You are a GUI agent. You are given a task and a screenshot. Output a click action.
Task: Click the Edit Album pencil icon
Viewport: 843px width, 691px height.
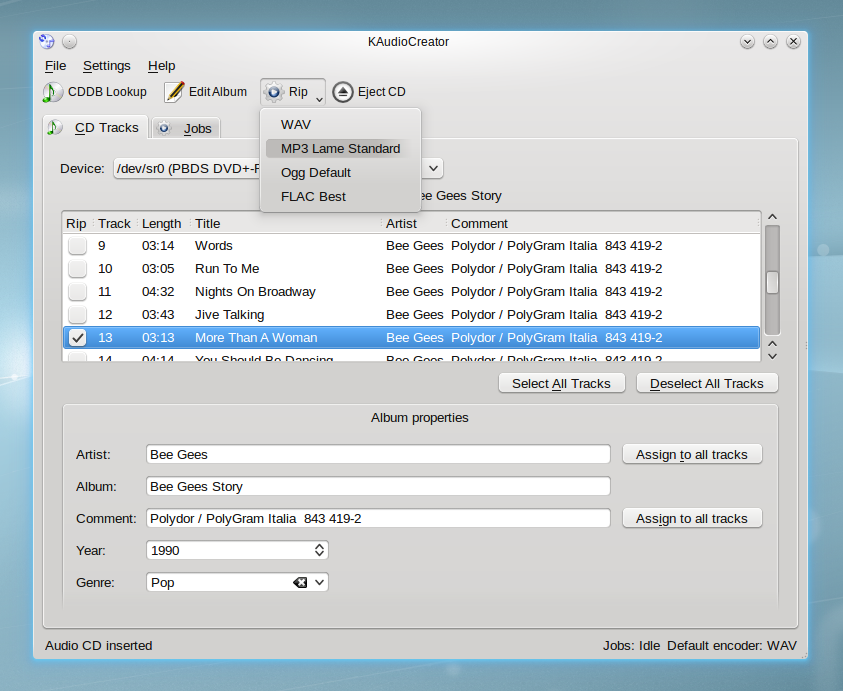click(174, 92)
